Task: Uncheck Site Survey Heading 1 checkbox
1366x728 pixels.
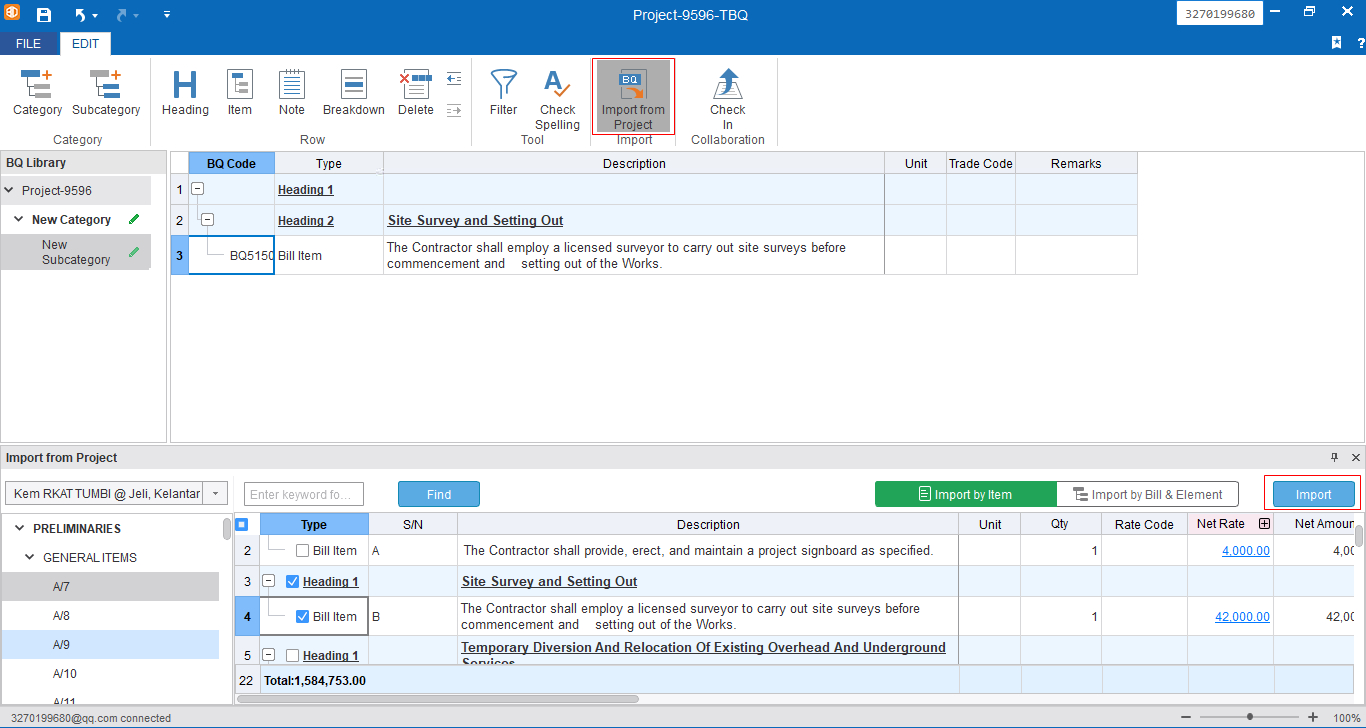Action: (293, 582)
